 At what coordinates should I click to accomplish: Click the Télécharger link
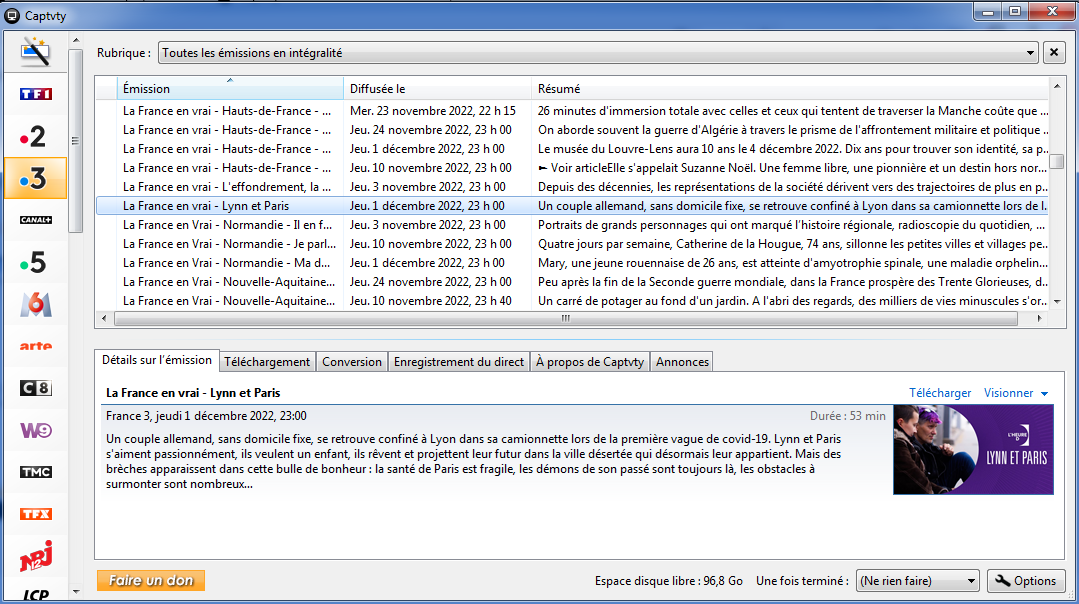coord(940,393)
